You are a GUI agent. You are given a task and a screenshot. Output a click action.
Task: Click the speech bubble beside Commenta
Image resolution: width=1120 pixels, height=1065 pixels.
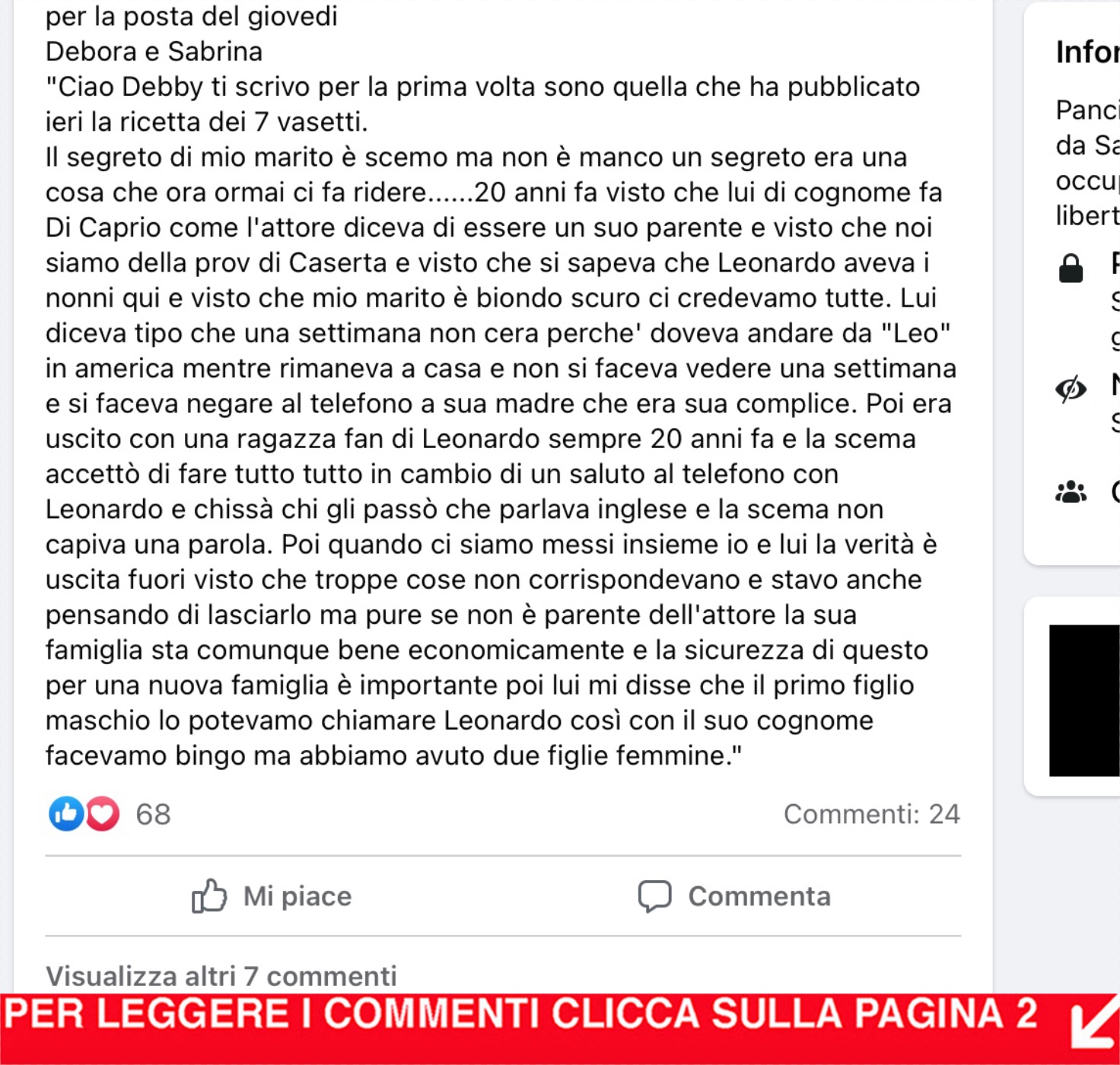coord(654,896)
